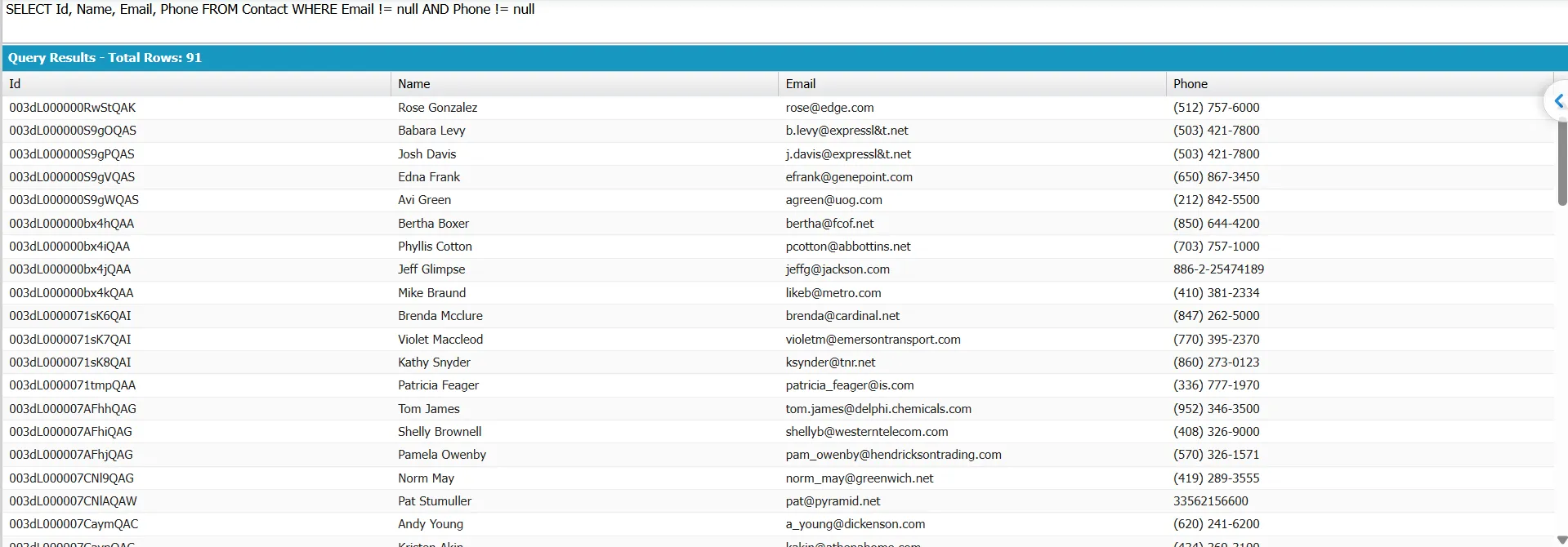Image resolution: width=1568 pixels, height=547 pixels.
Task: Click the phone (847) 262-5000
Action: (x=1216, y=316)
